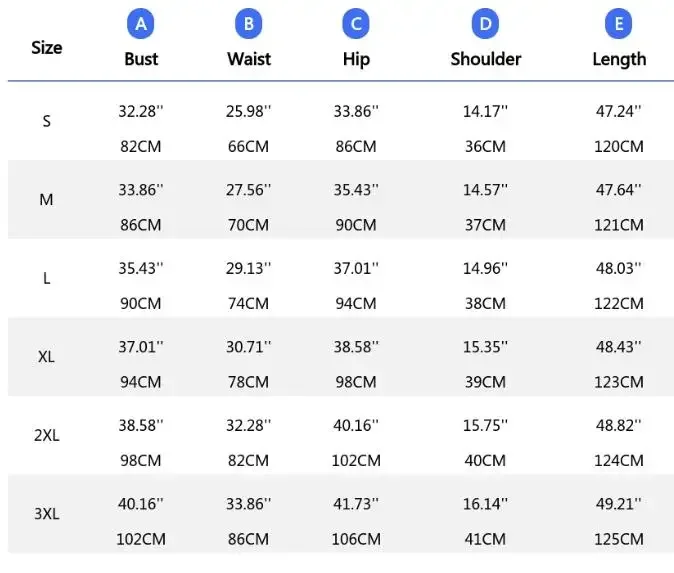Select the XL size row label
The width and height of the screenshot is (674, 573).
(46, 357)
